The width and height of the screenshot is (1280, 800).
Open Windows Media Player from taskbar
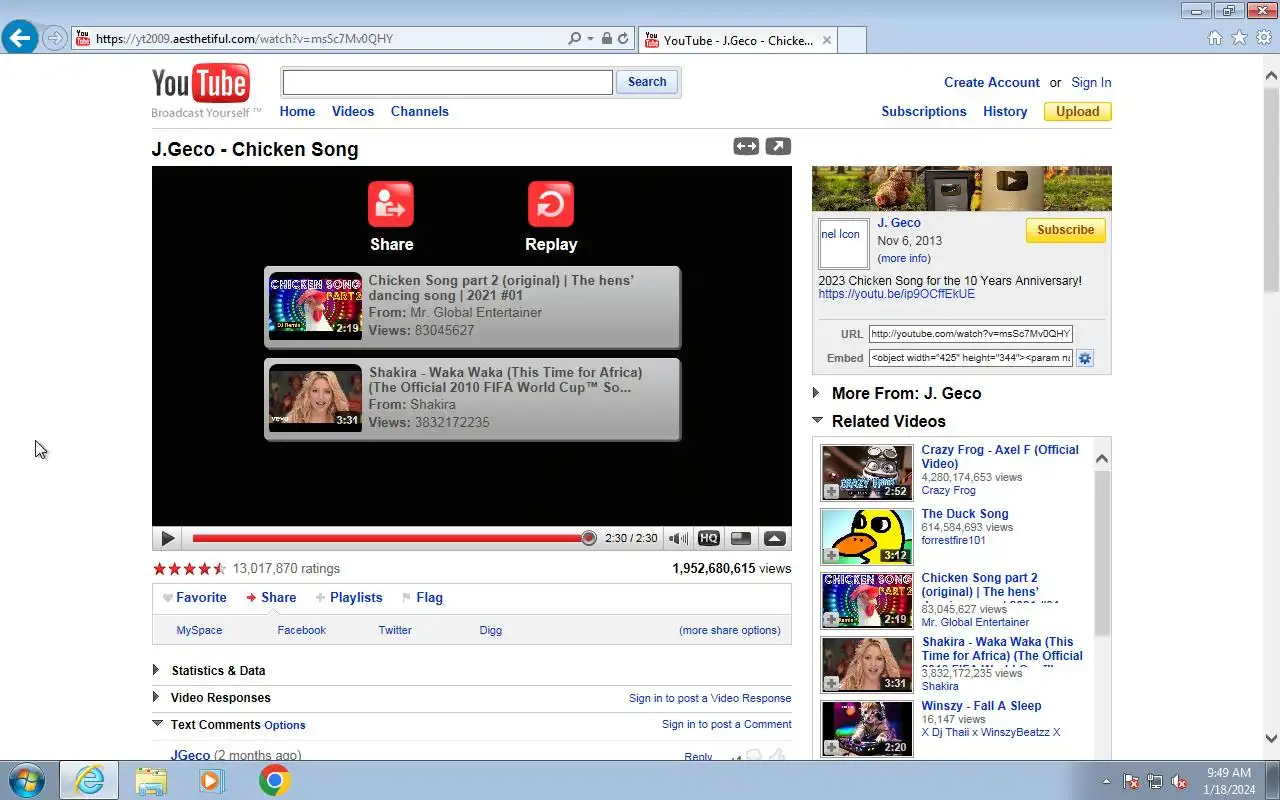[212, 780]
